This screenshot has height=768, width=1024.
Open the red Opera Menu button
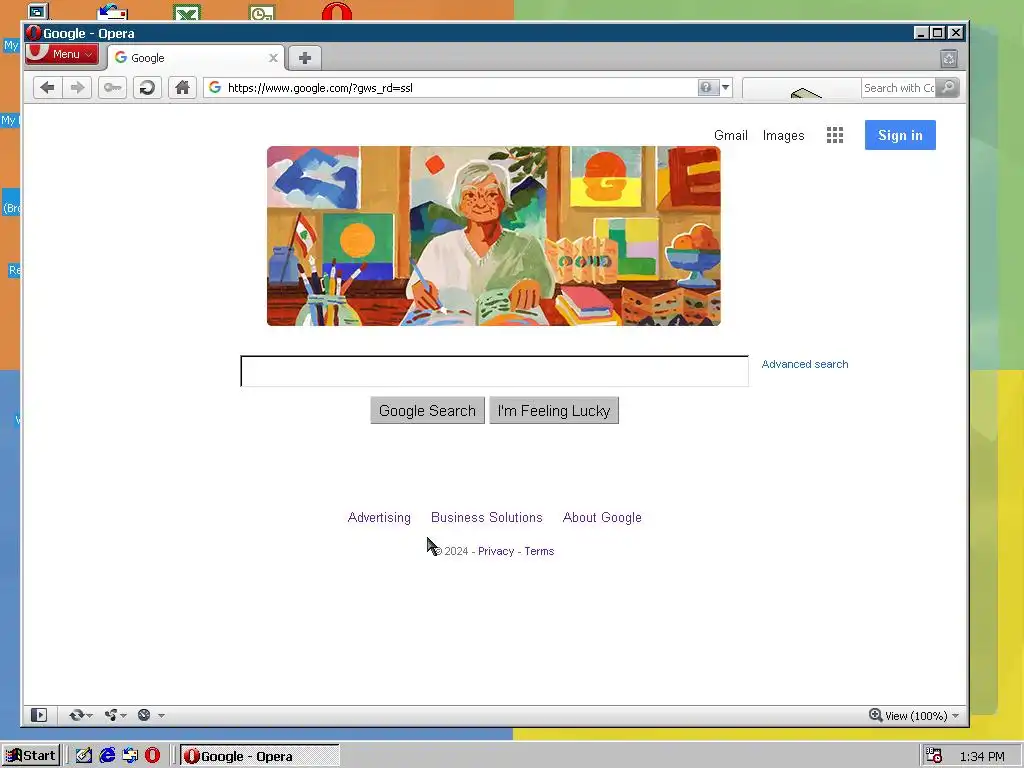61,54
